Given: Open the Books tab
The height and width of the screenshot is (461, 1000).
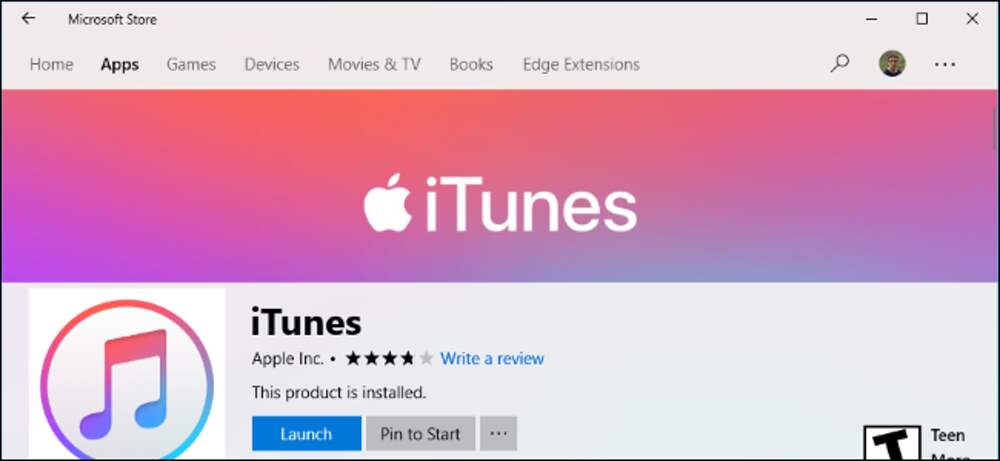Looking at the screenshot, I should point(471,64).
